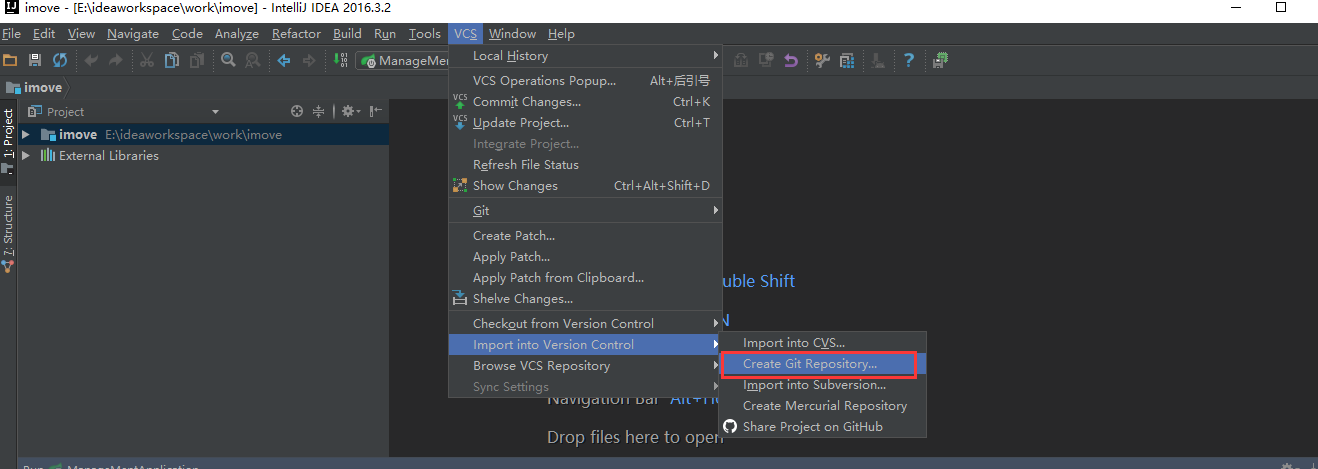The width and height of the screenshot is (1318, 469).
Task: Open the Tools menu
Action: [424, 33]
